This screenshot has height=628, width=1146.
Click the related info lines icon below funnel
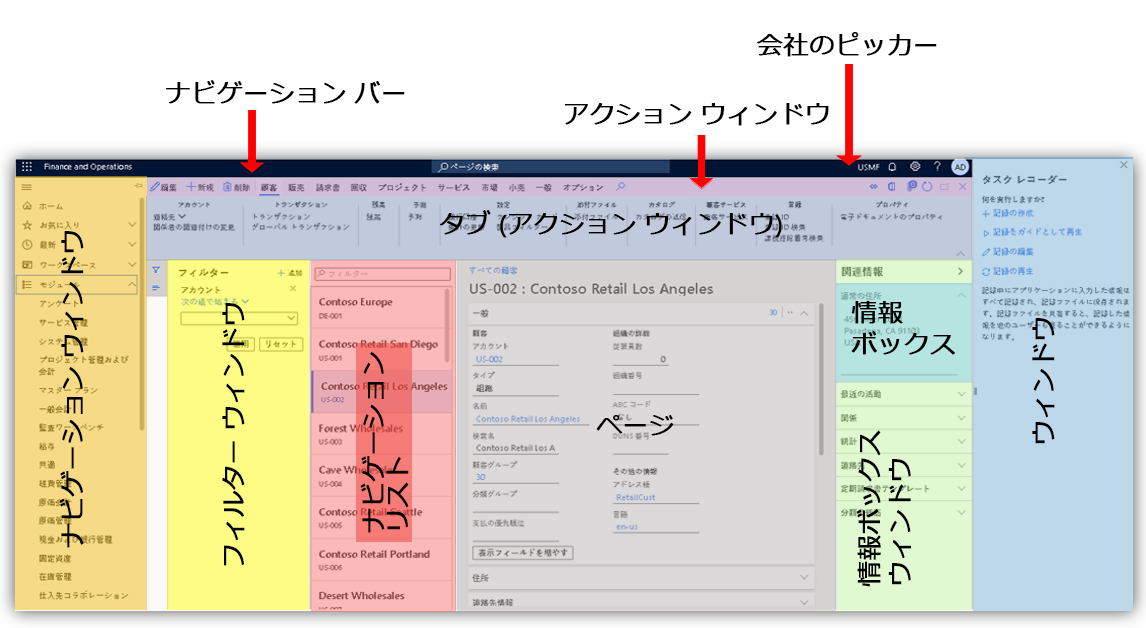click(156, 288)
